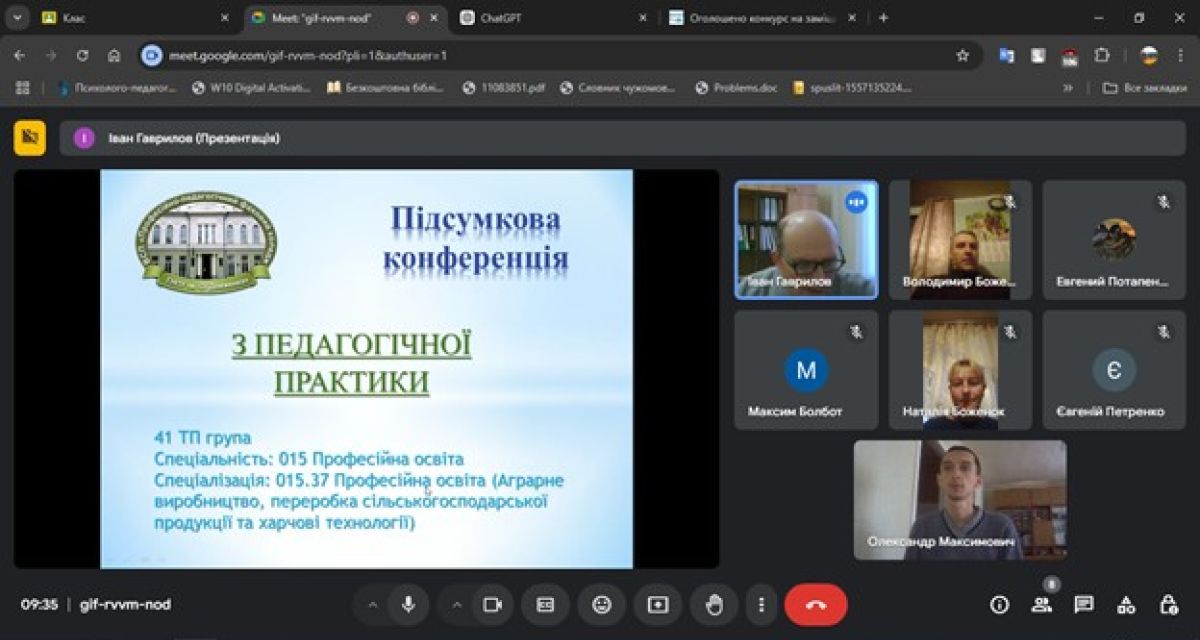Select Олександр Максимович's video tile
This screenshot has height=640, width=1200.
pos(959,499)
